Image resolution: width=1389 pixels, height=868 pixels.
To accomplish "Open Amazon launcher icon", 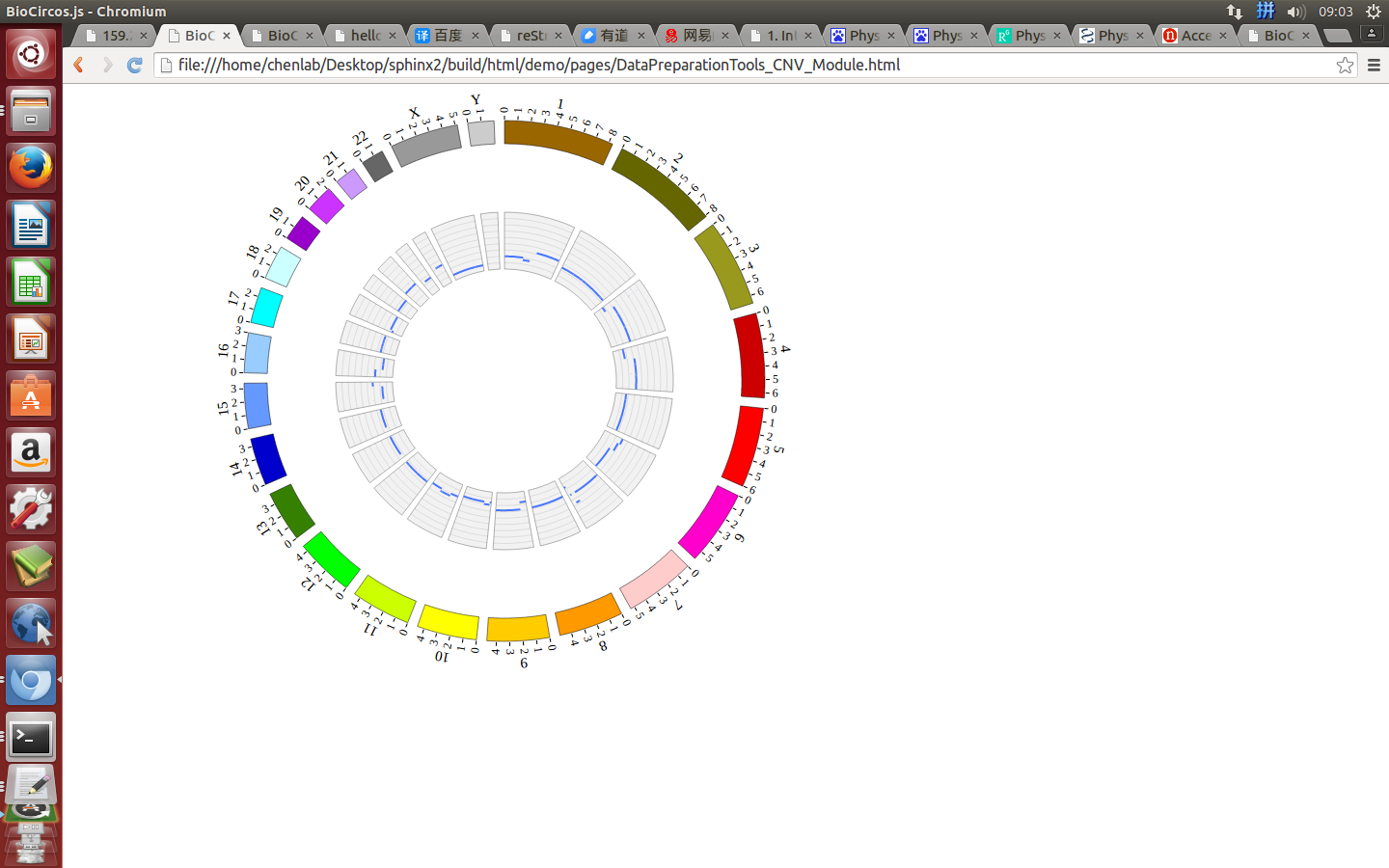I will [31, 452].
